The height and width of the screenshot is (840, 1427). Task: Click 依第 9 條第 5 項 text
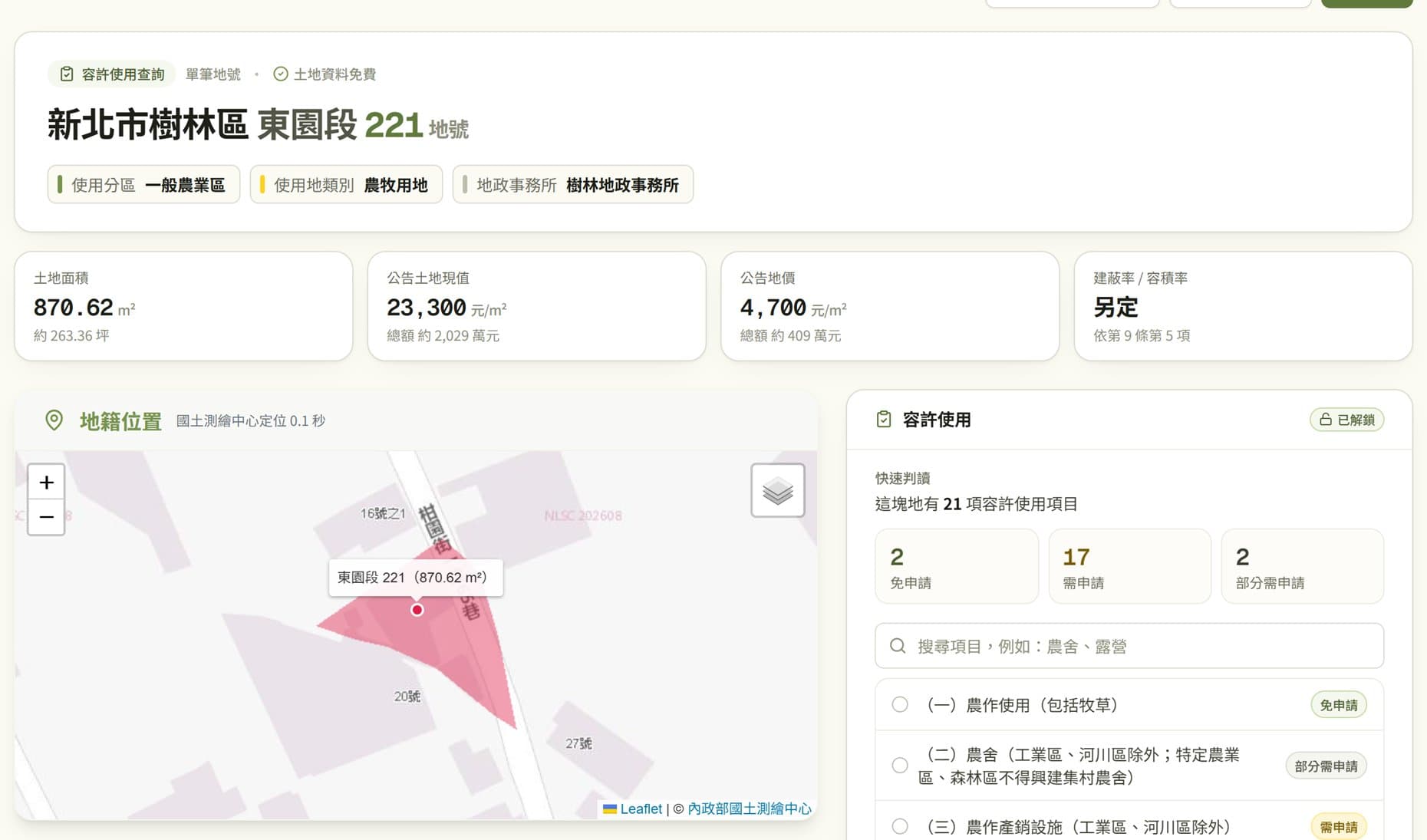[1142, 335]
